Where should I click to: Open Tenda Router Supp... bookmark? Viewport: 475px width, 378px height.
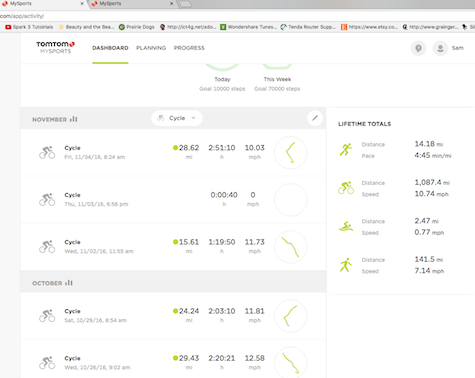coord(308,27)
